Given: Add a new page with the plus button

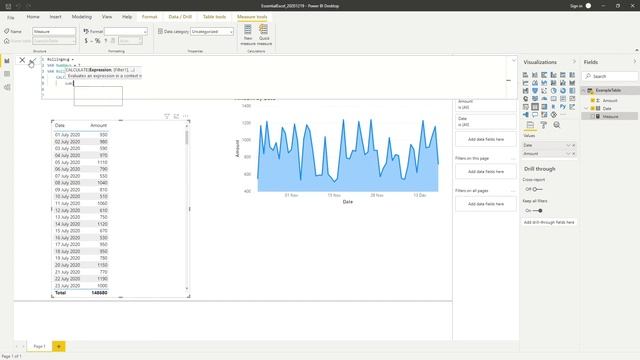Looking at the screenshot, I should (59, 347).
